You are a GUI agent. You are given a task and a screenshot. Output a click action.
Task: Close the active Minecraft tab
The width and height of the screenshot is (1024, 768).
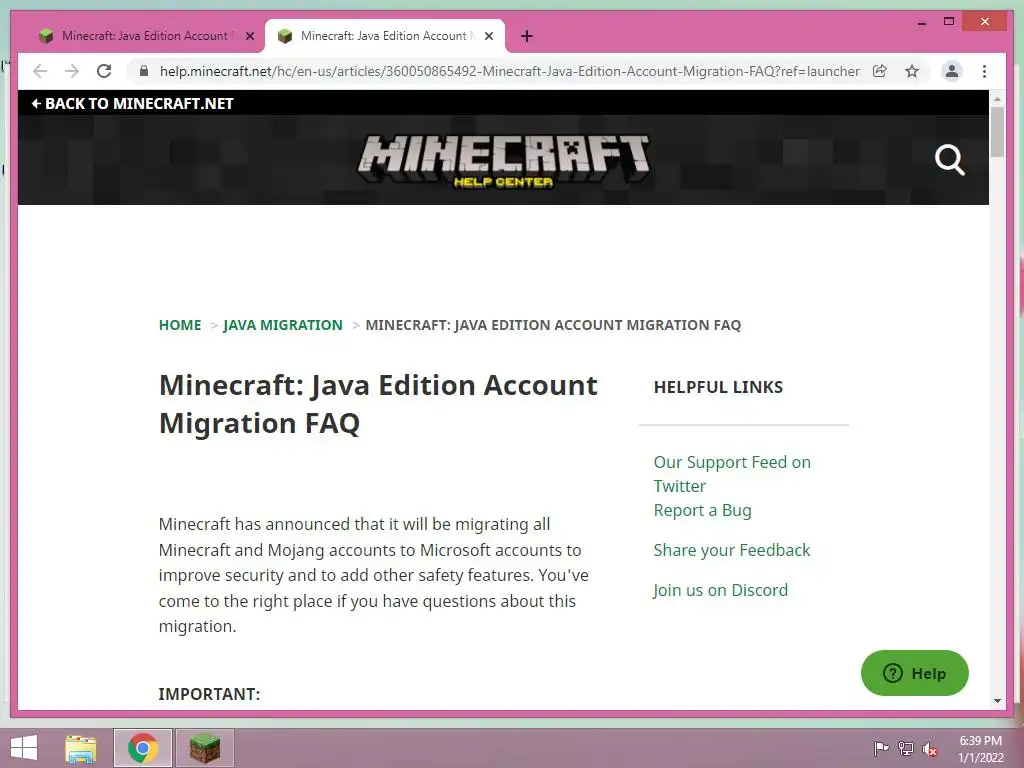coord(488,36)
